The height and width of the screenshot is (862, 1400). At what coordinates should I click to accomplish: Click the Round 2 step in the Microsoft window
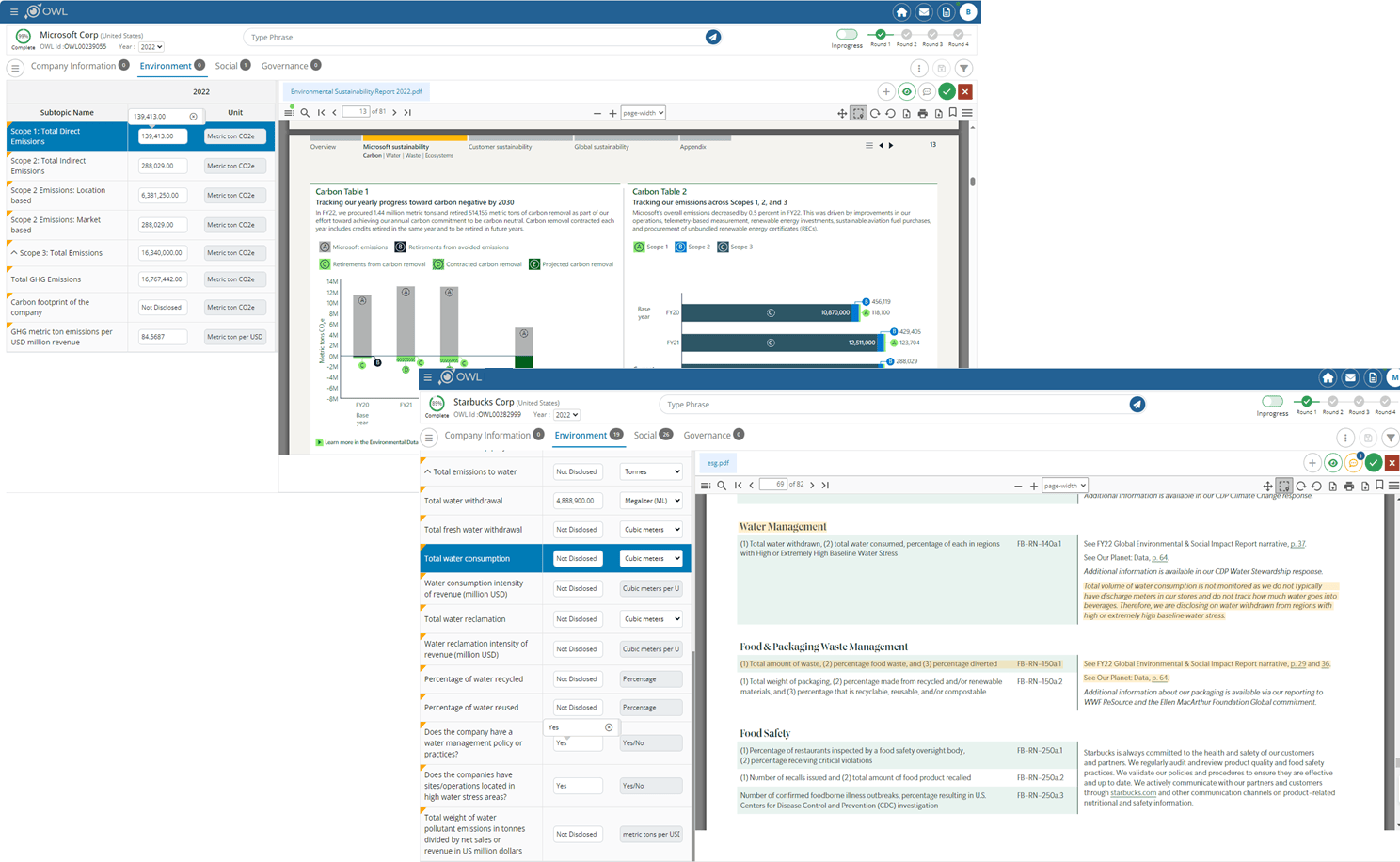[x=906, y=34]
